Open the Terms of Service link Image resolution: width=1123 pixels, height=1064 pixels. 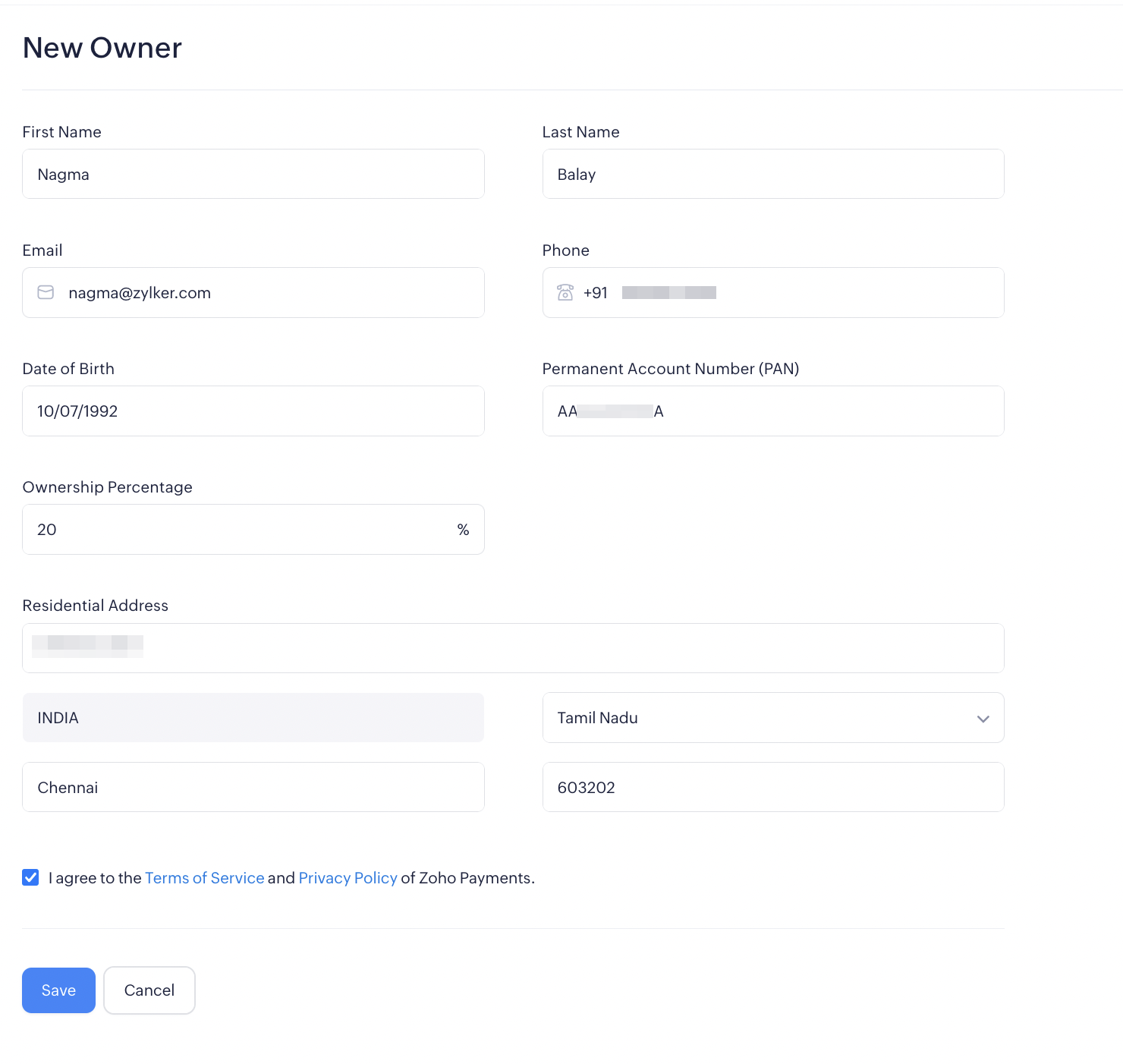pos(205,878)
